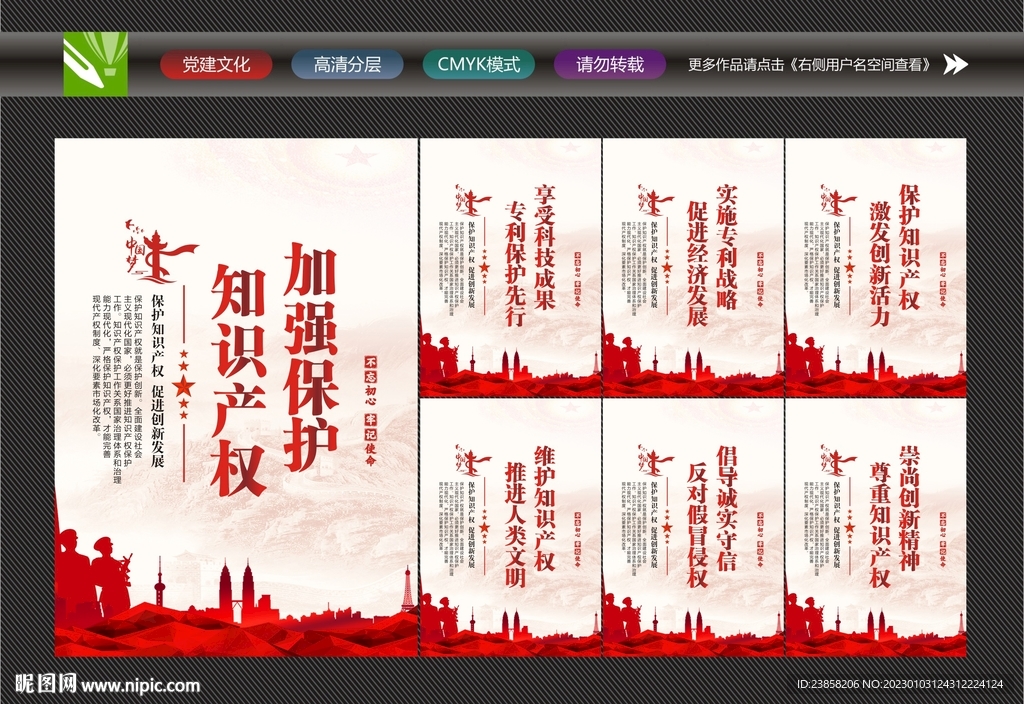Select the blue 高清分层 tag
Image resolution: width=1024 pixels, height=704 pixels.
click(x=347, y=64)
